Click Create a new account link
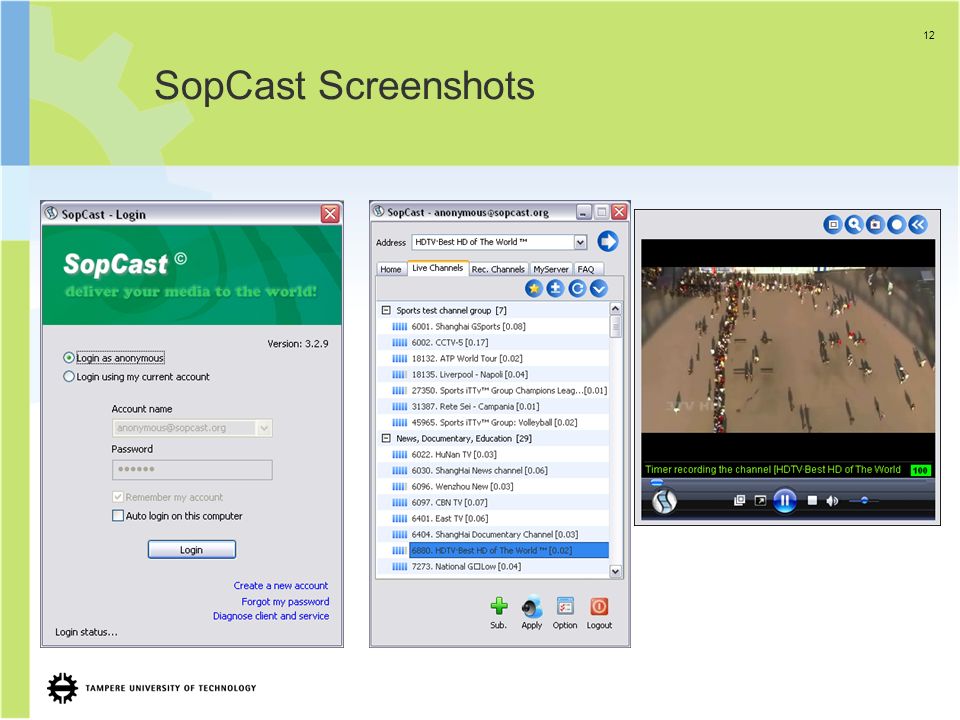The width and height of the screenshot is (960, 720). tap(280, 586)
